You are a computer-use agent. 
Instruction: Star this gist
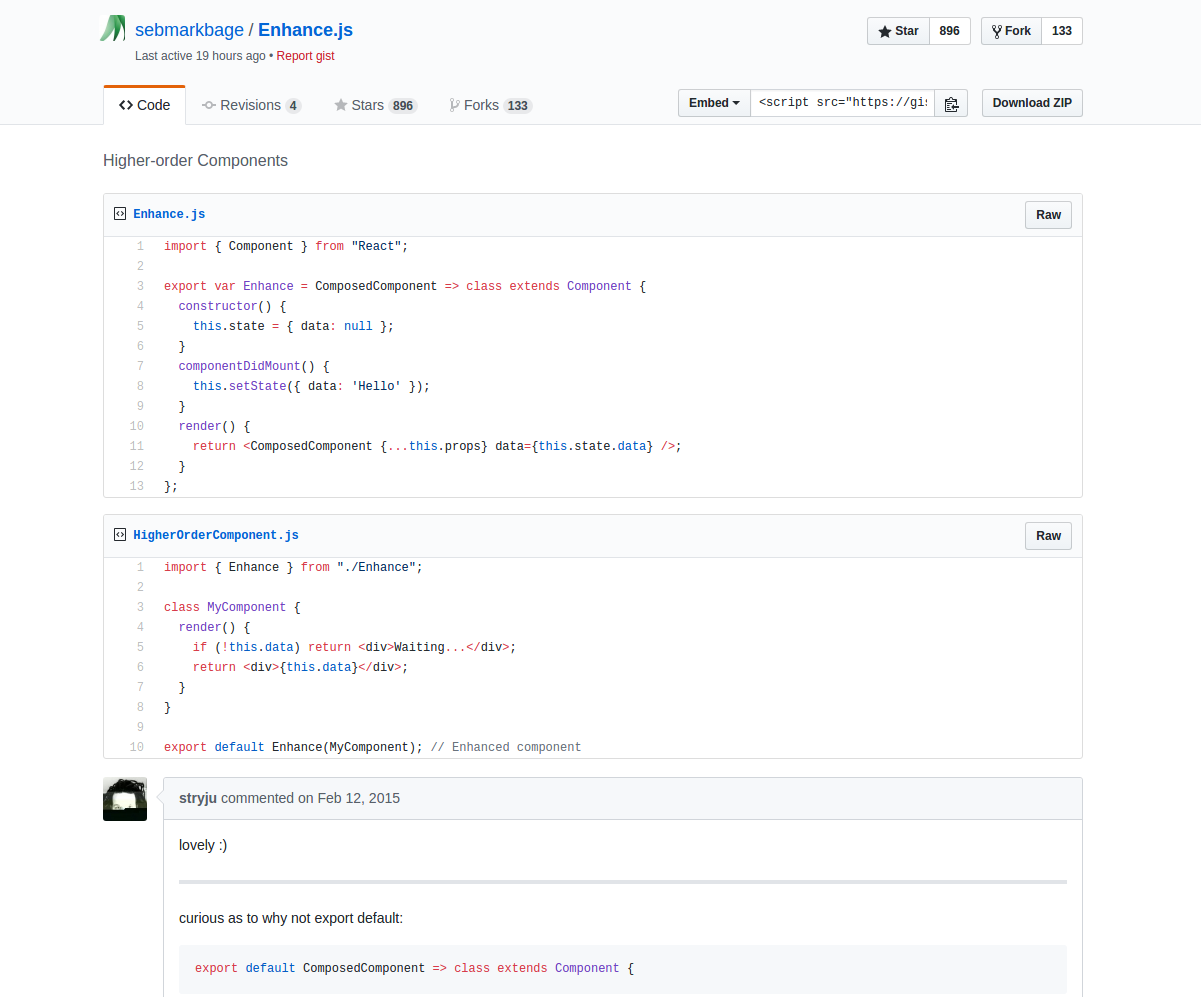(x=898, y=31)
